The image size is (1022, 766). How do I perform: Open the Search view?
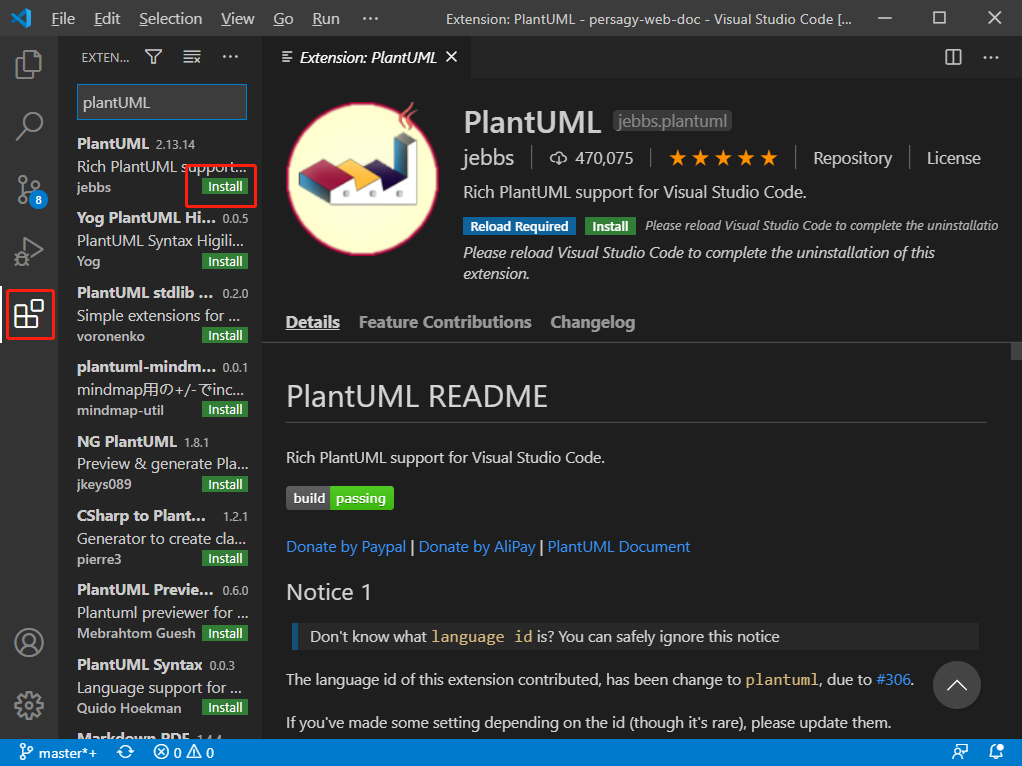click(x=28, y=126)
